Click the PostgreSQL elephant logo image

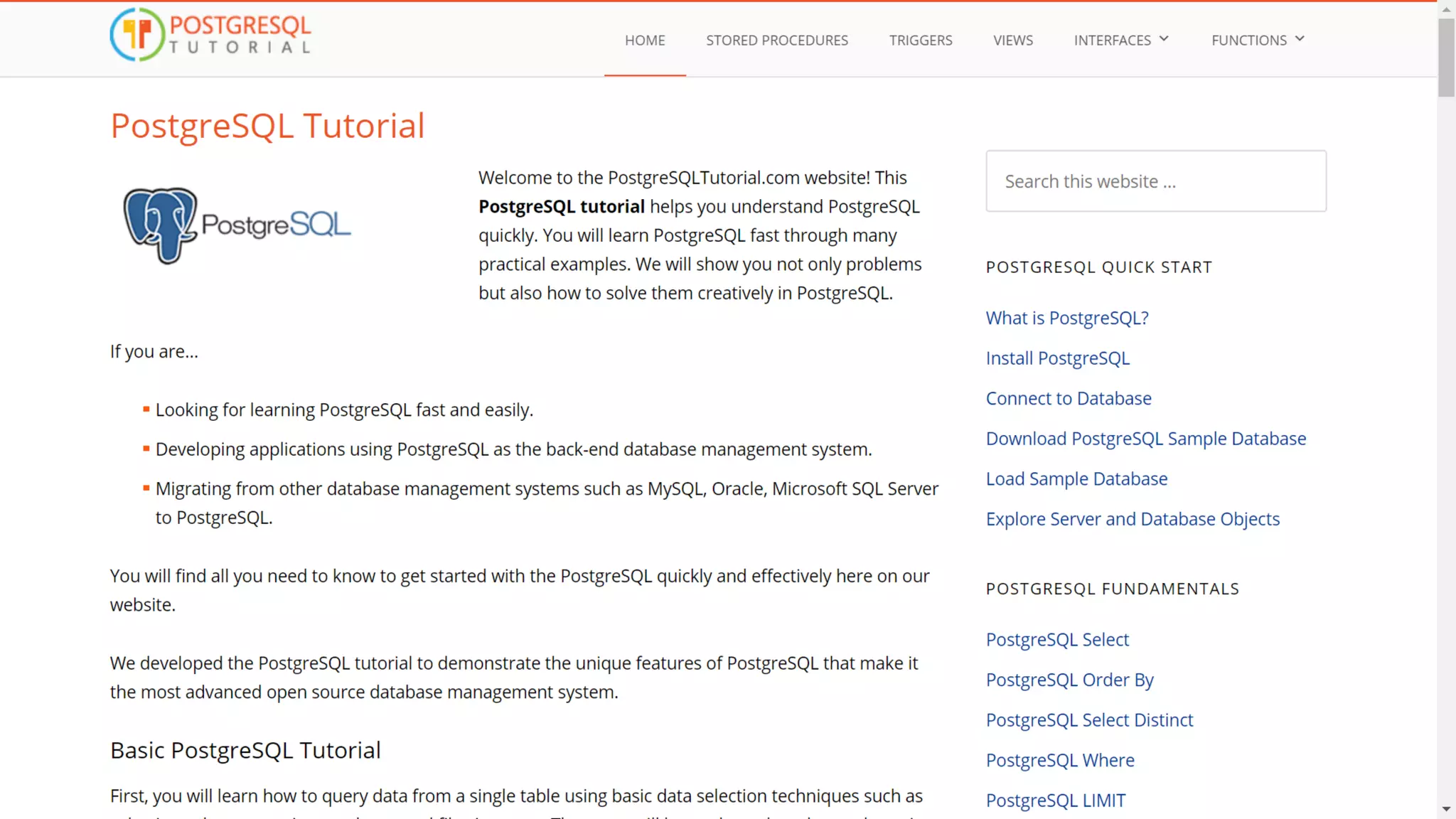(x=236, y=225)
